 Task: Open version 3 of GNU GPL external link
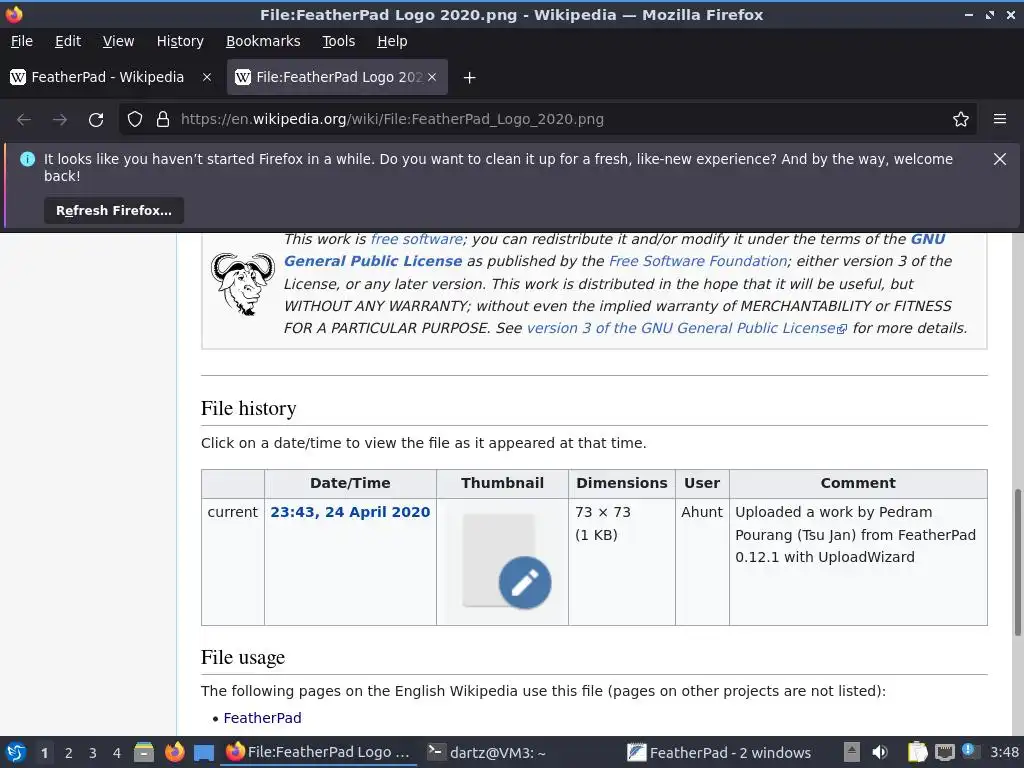[x=686, y=328]
